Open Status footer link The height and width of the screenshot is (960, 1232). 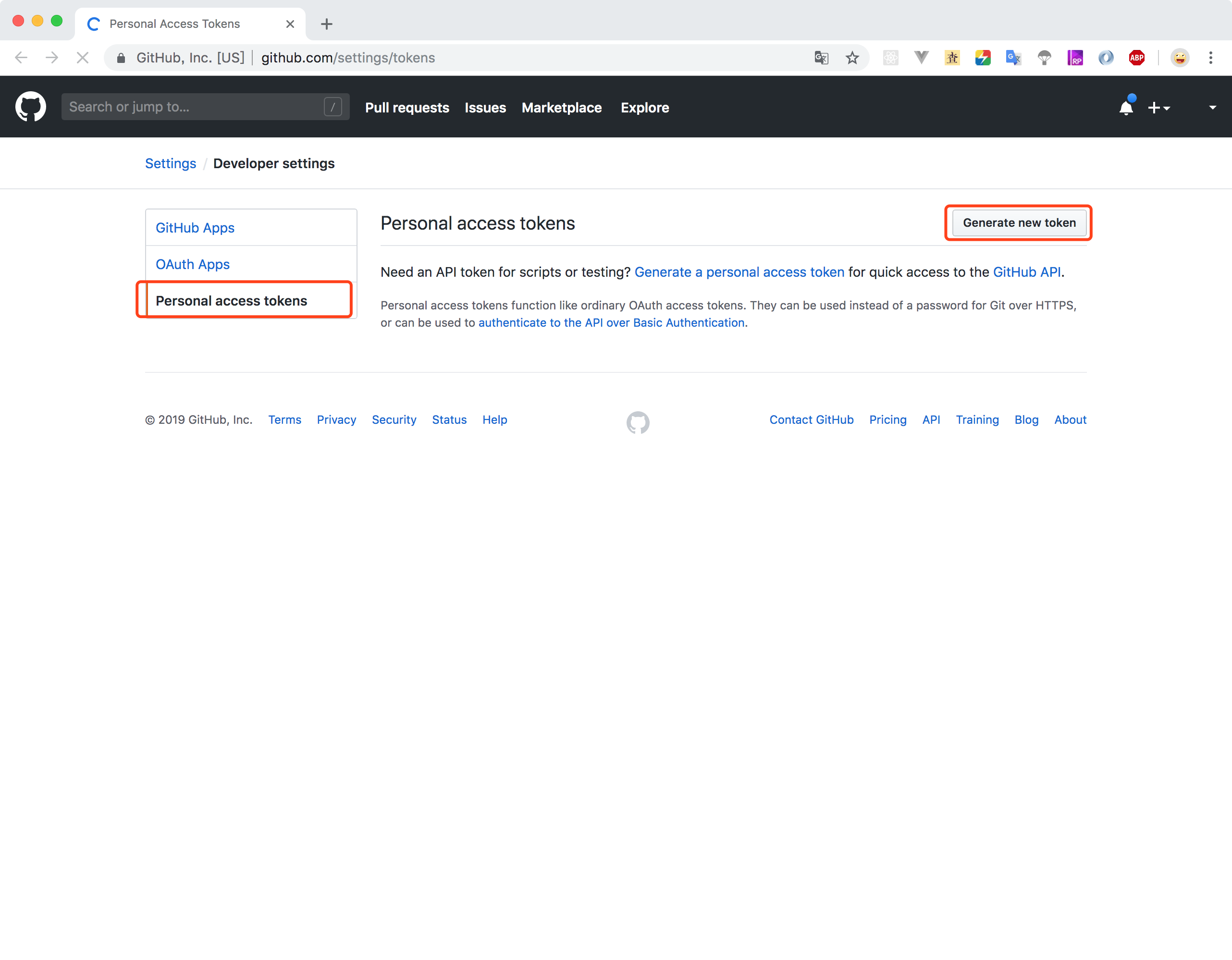pos(449,419)
